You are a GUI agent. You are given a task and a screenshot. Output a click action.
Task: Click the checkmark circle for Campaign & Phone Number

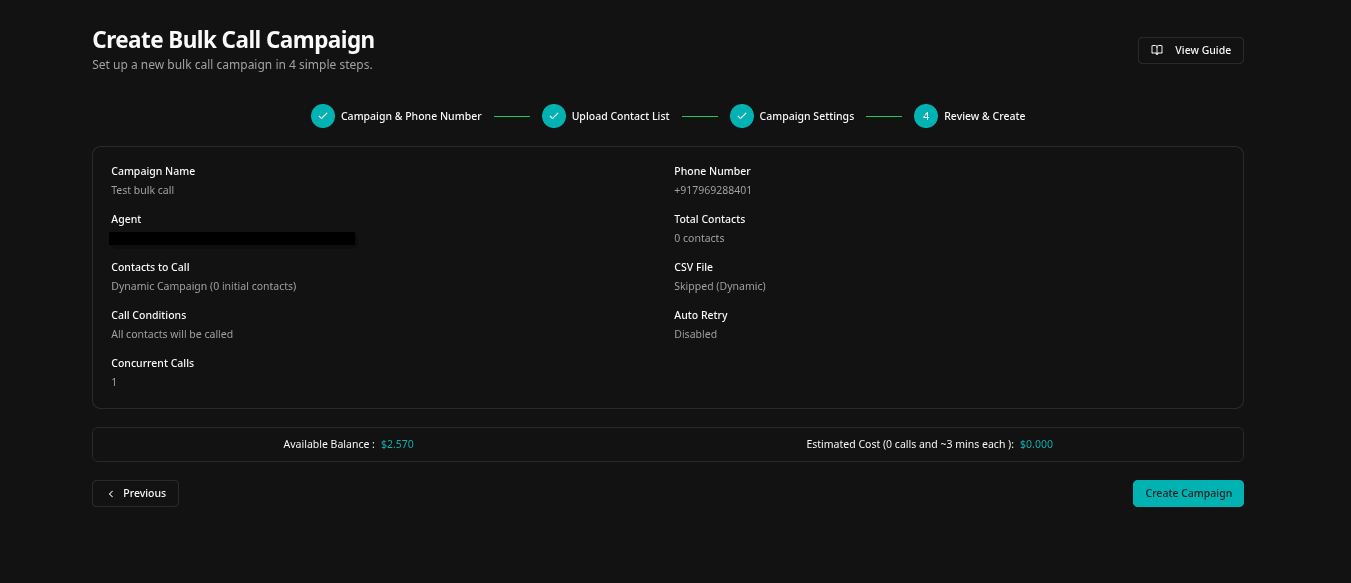[x=322, y=116]
